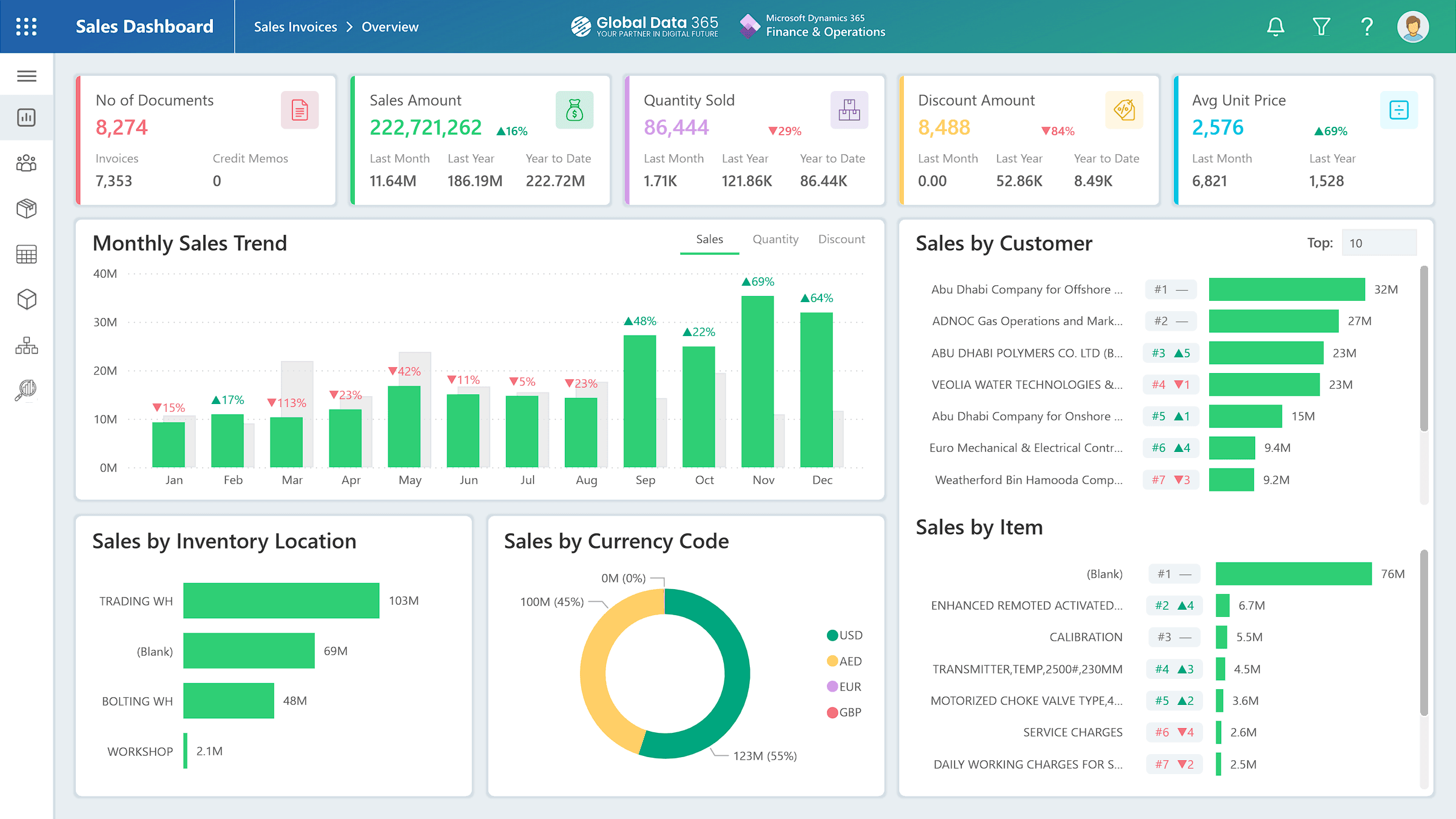Click the Top 10 input field
Screen dimensions: 1456x819
point(1379,243)
